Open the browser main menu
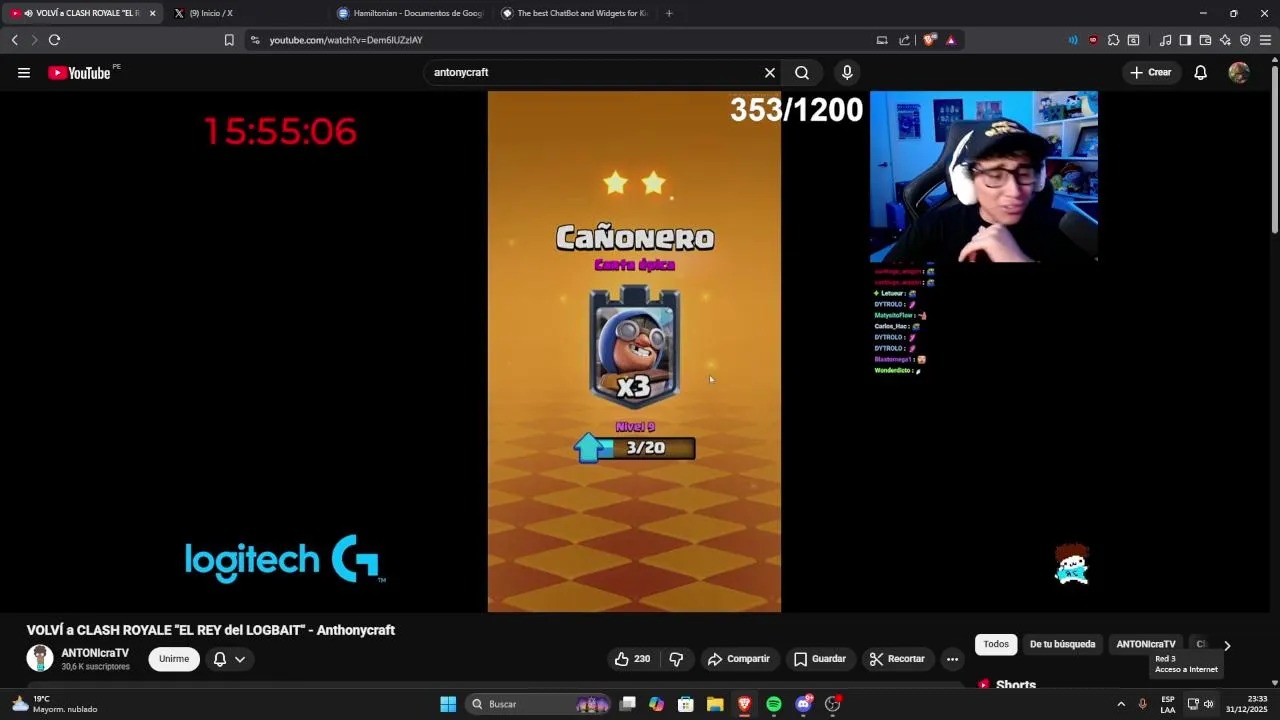The image size is (1280, 720). coord(1265,40)
